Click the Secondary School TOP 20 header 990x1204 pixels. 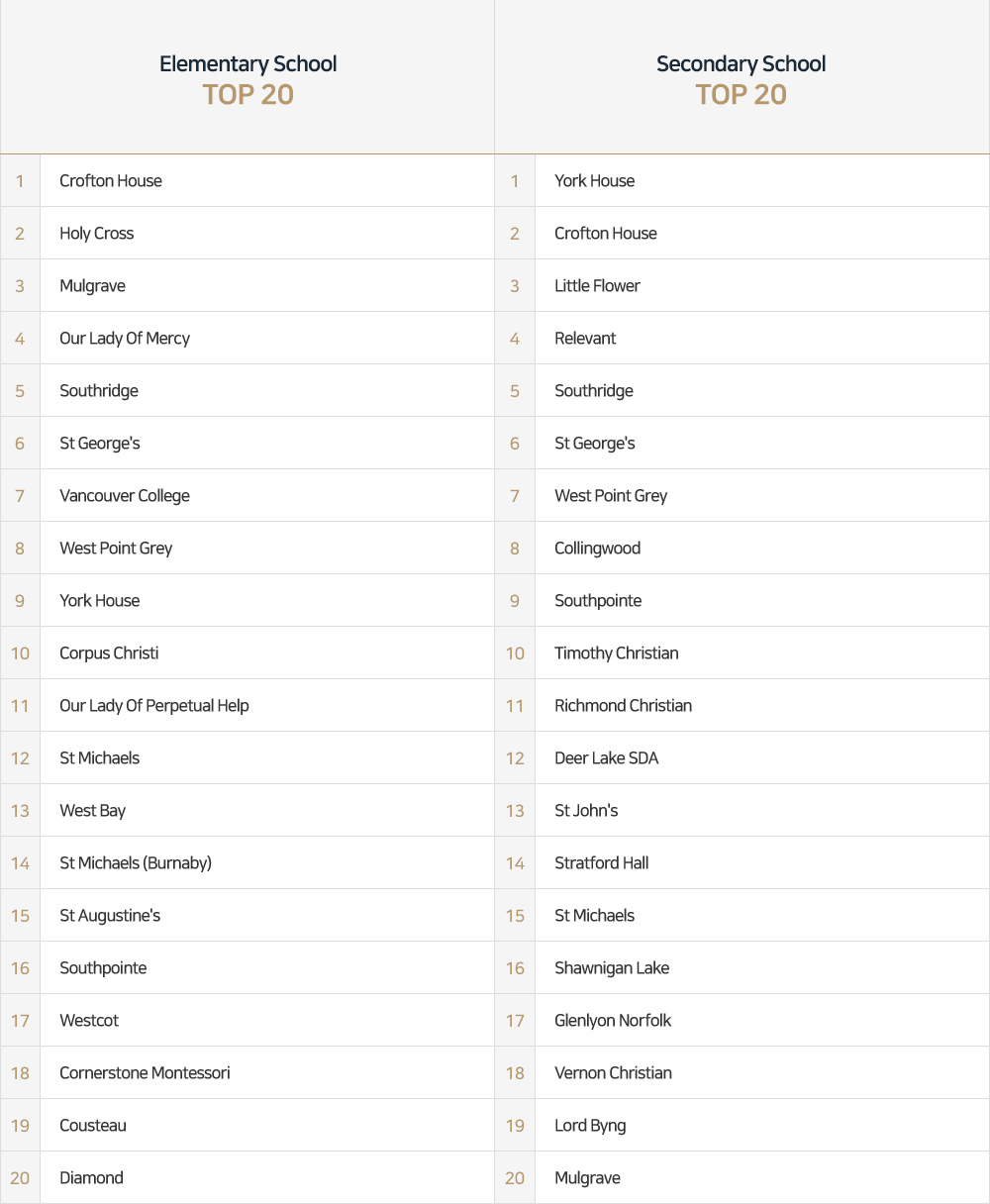741,79
